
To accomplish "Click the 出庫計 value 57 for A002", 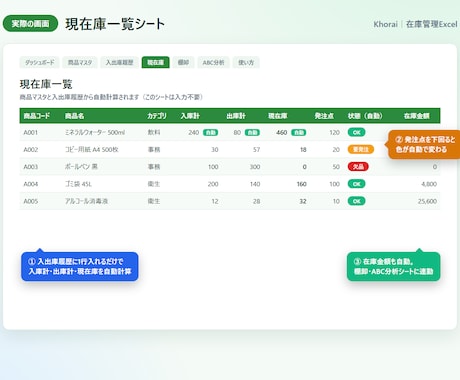I will (256, 150).
